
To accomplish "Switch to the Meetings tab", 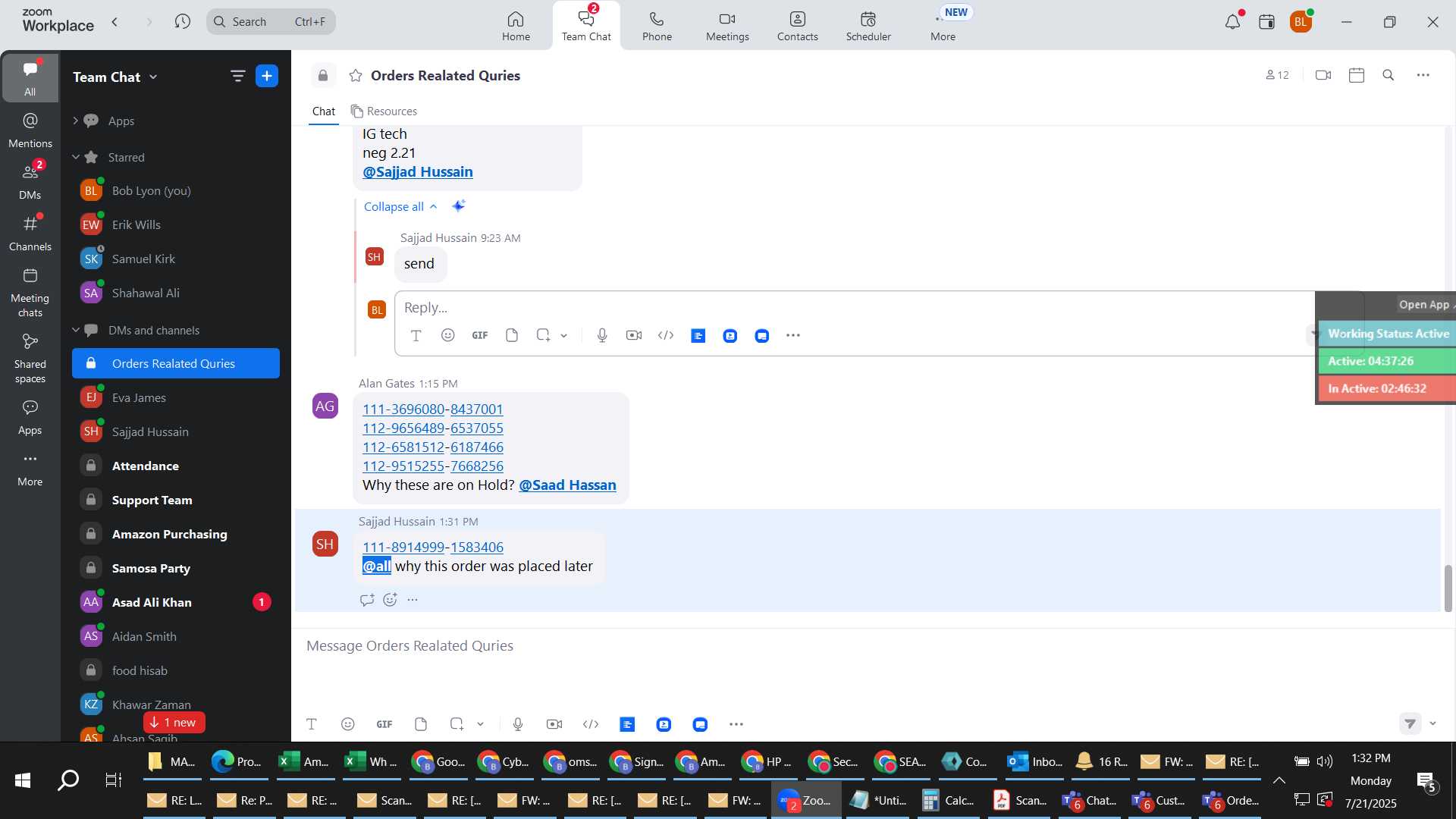I will point(727,26).
